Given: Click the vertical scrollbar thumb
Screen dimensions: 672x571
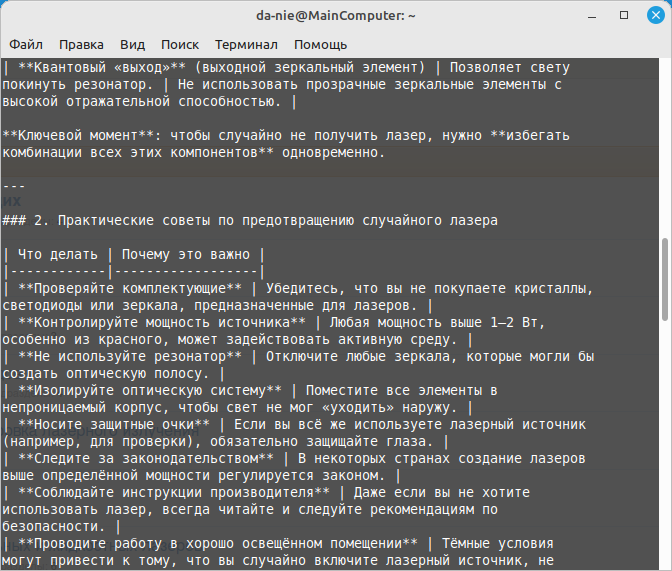Looking at the screenshot, I should point(665,280).
